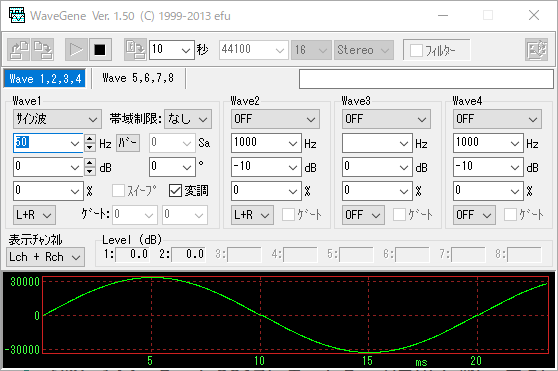Click the load settings toolbar icon

19,49
